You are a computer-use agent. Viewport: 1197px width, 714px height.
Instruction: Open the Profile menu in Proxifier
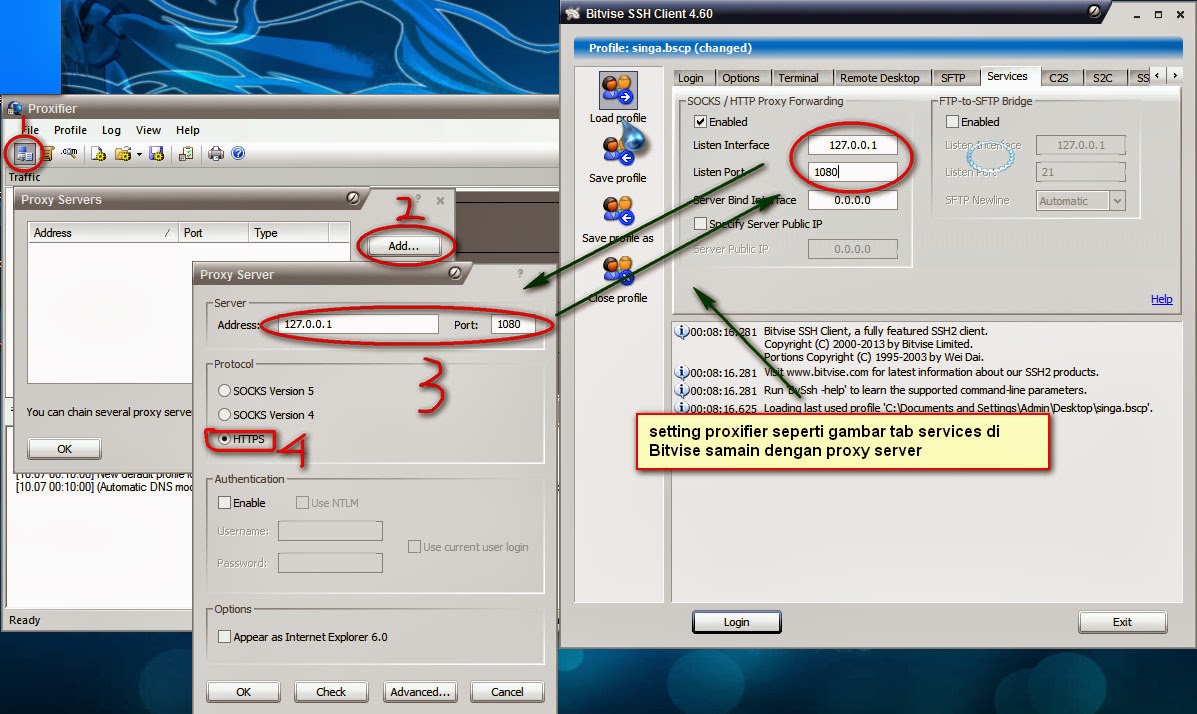click(x=70, y=130)
